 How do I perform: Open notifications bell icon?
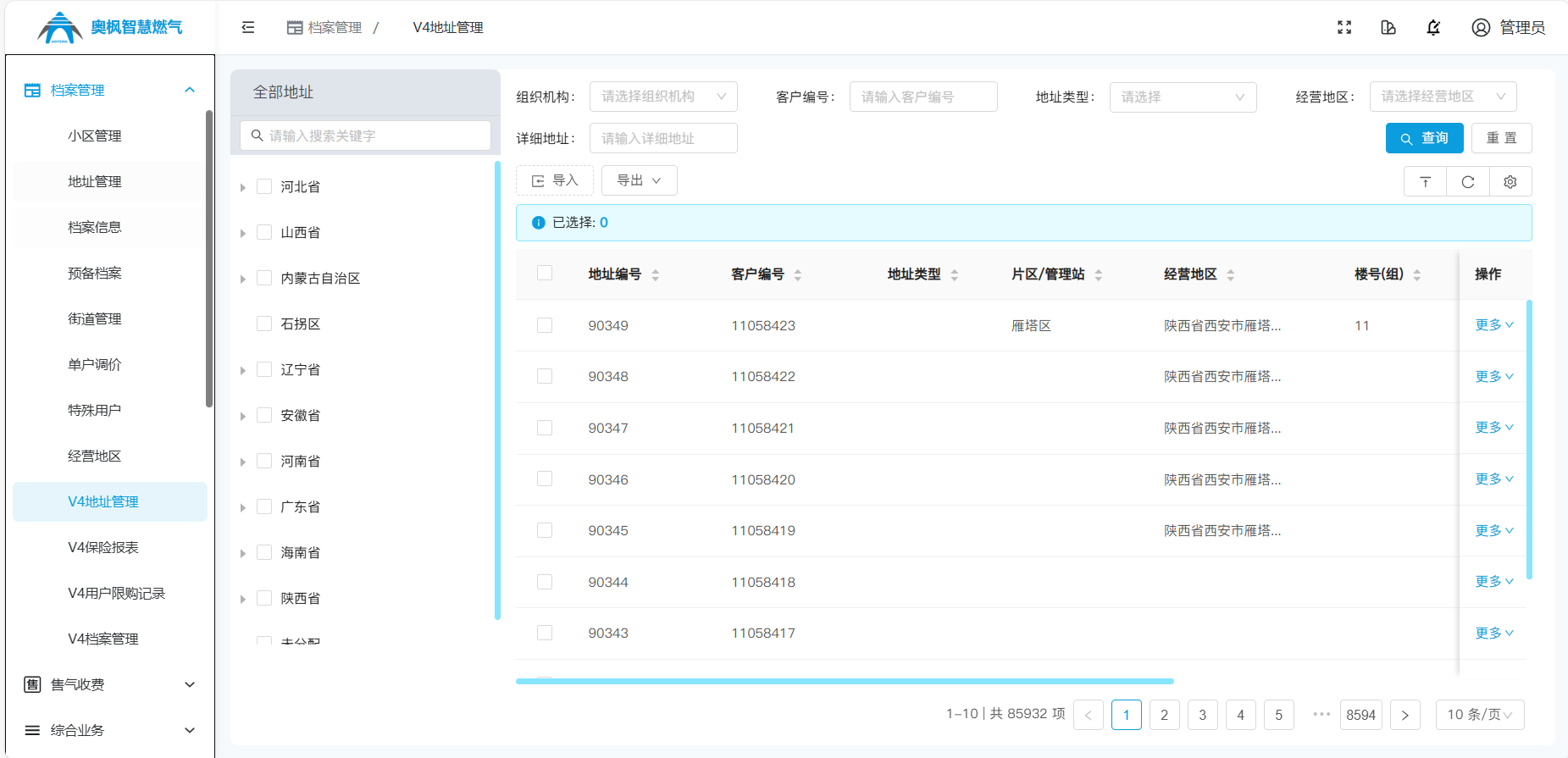(x=1433, y=27)
